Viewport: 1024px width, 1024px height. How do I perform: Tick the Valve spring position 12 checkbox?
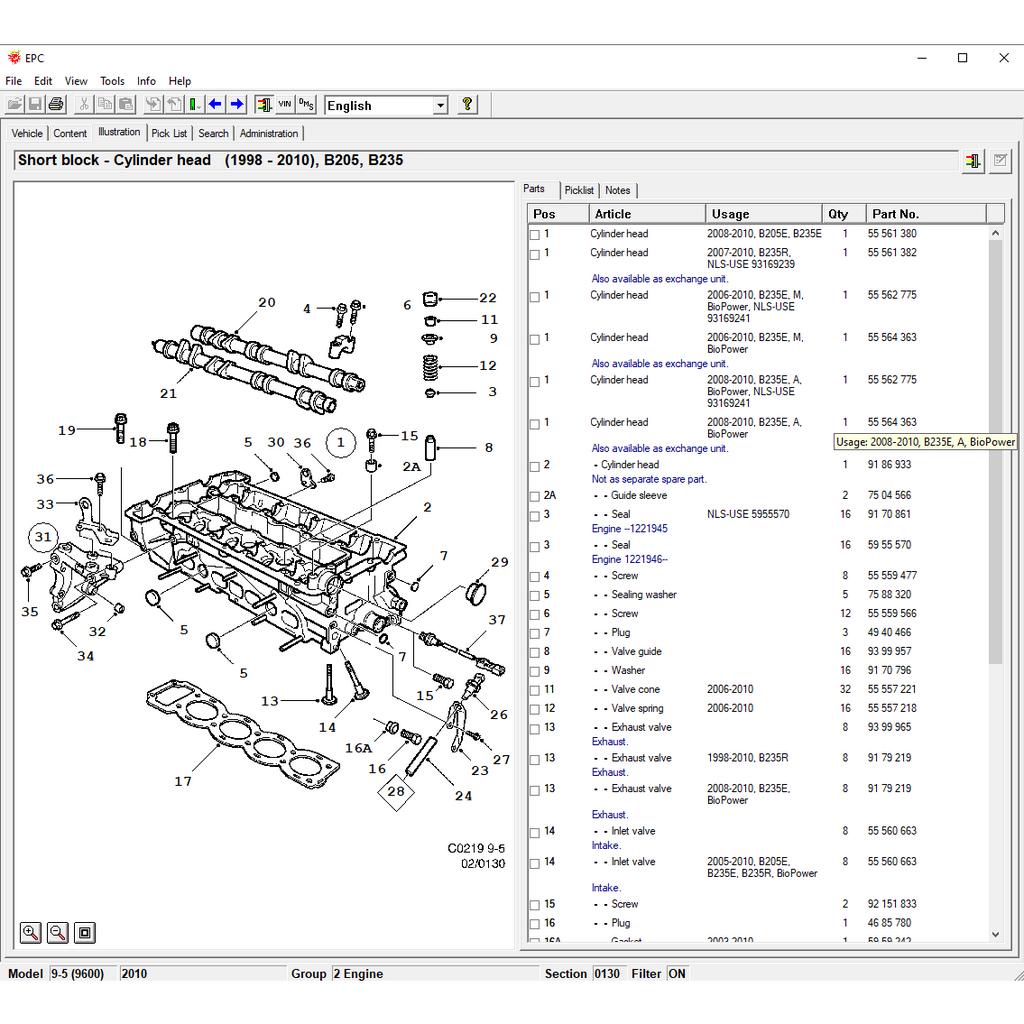(535, 709)
